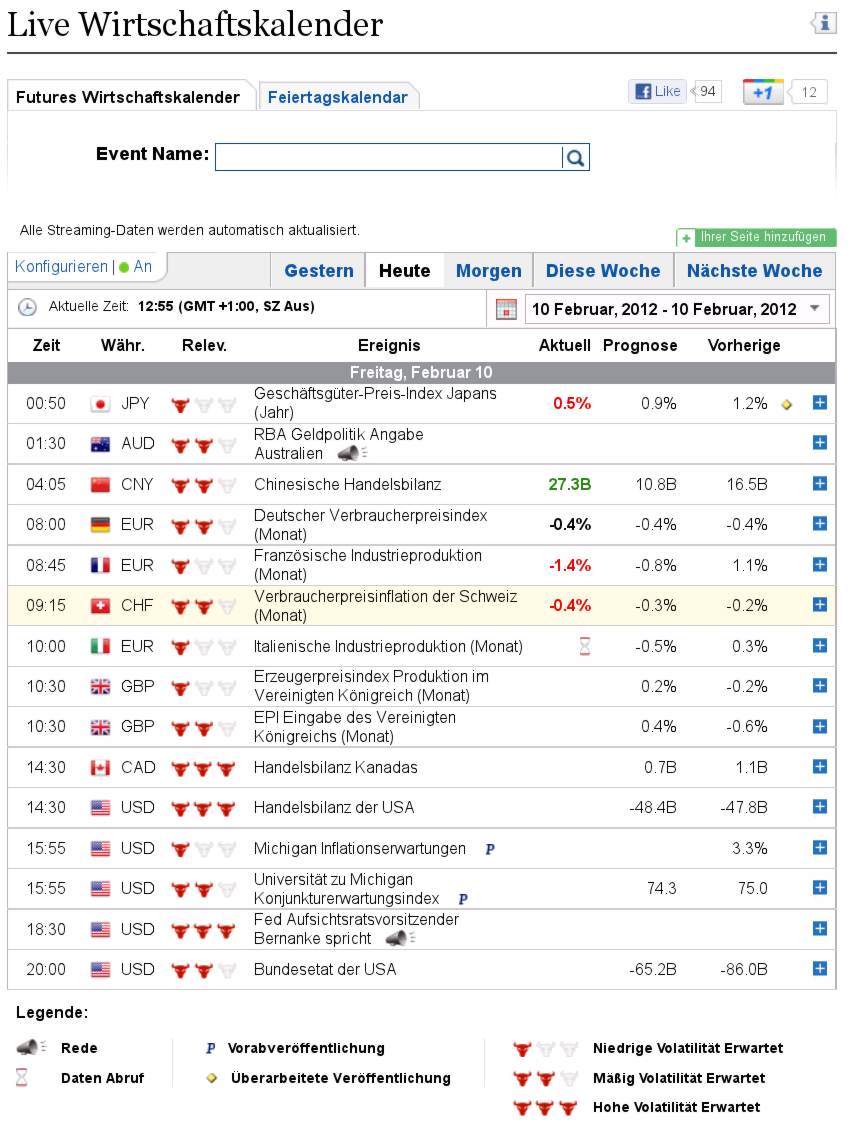Image resolution: width=856 pixels, height=1148 pixels.
Task: Click the revised-release diamond in JPY row
Action: pyautogui.click(x=787, y=404)
